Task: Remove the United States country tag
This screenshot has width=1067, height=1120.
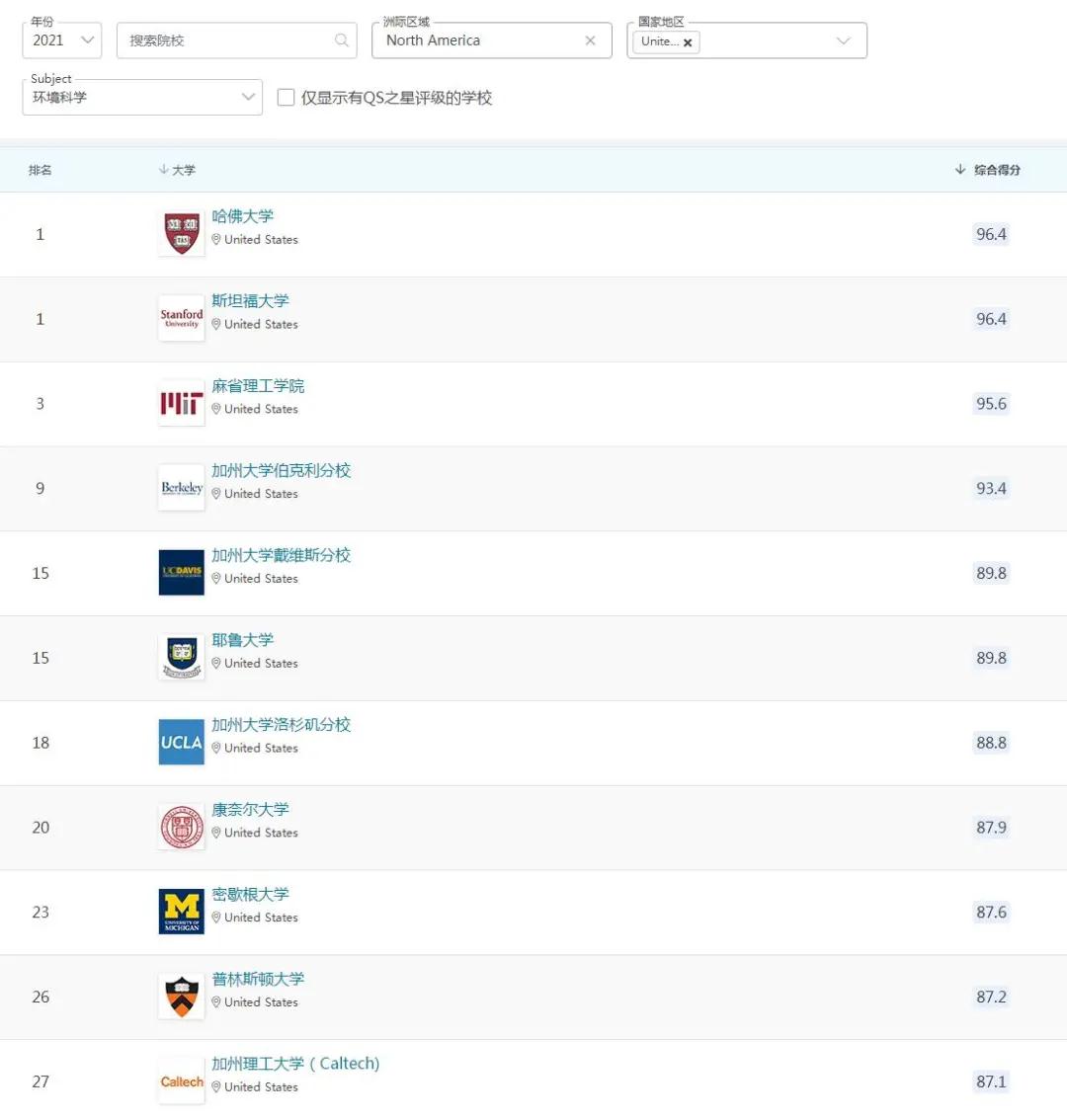Action: [x=688, y=42]
